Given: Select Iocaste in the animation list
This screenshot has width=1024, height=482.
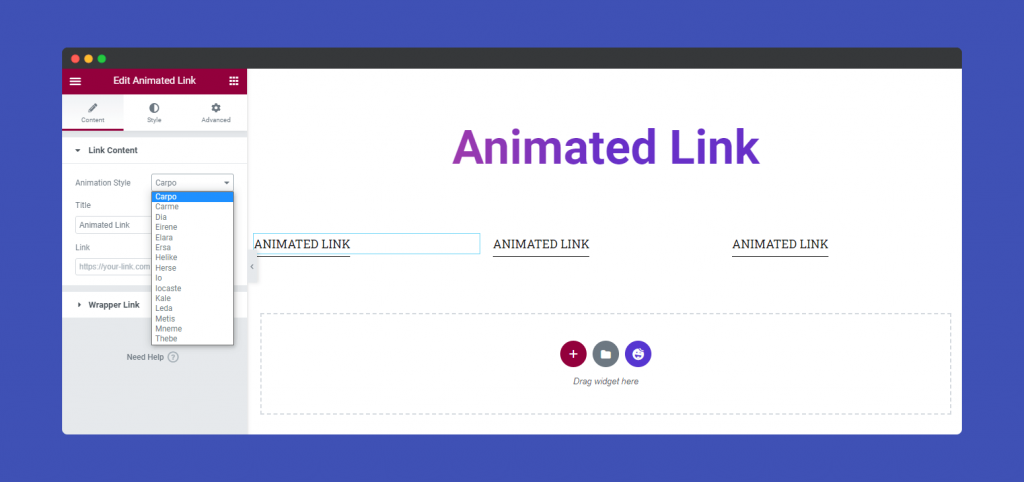Looking at the screenshot, I should pos(192,288).
